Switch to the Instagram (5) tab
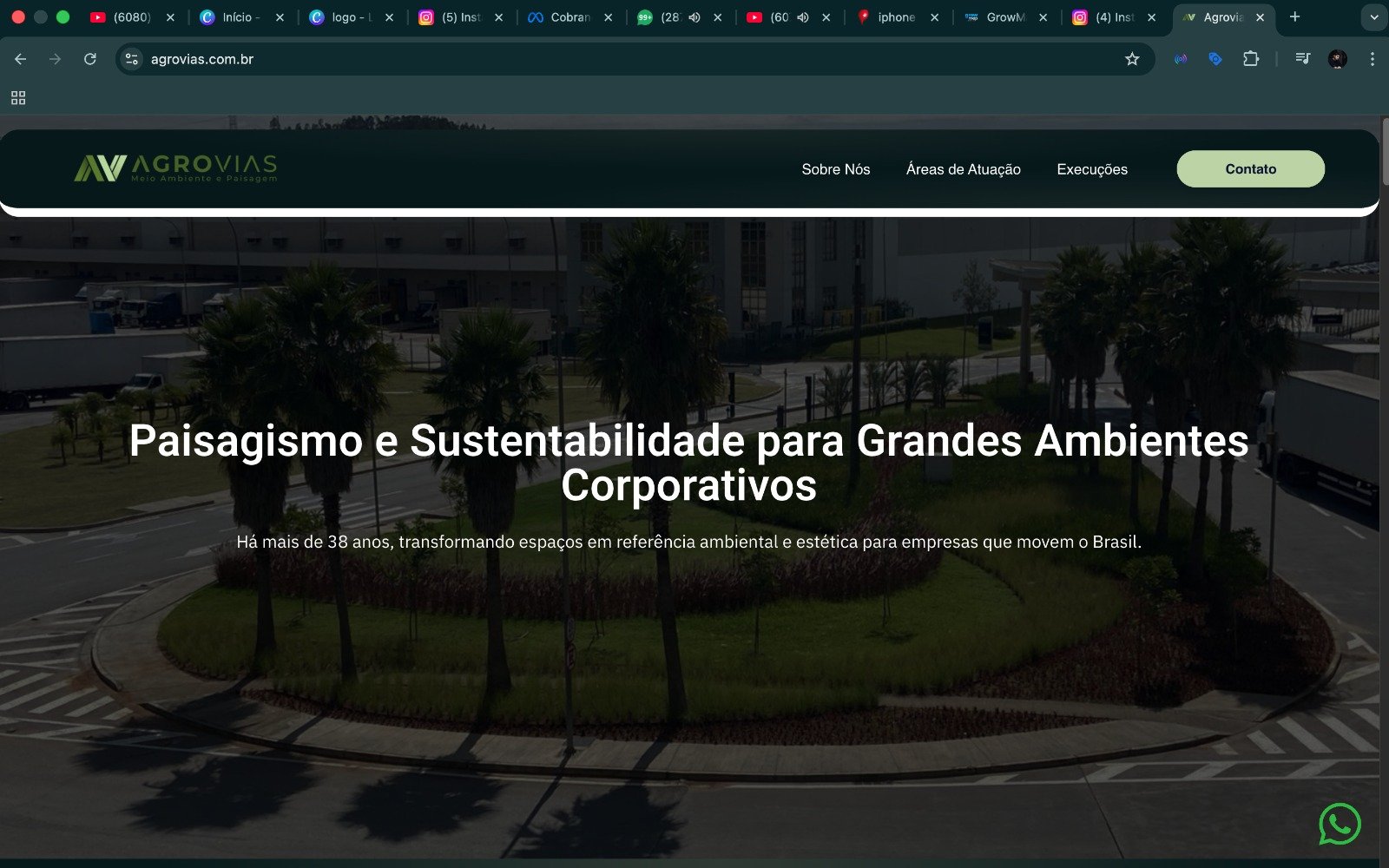This screenshot has height=868, width=1389. tap(456, 16)
